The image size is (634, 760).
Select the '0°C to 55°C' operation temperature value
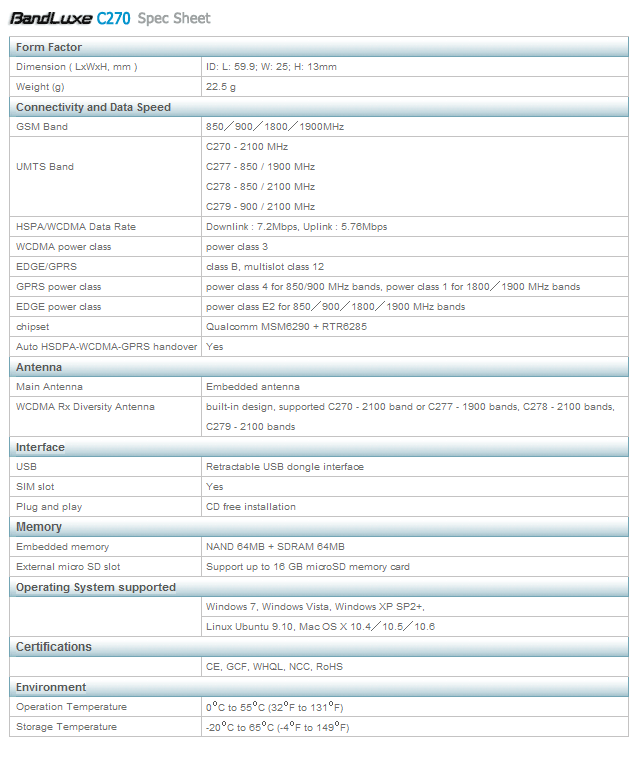[x=274, y=707]
